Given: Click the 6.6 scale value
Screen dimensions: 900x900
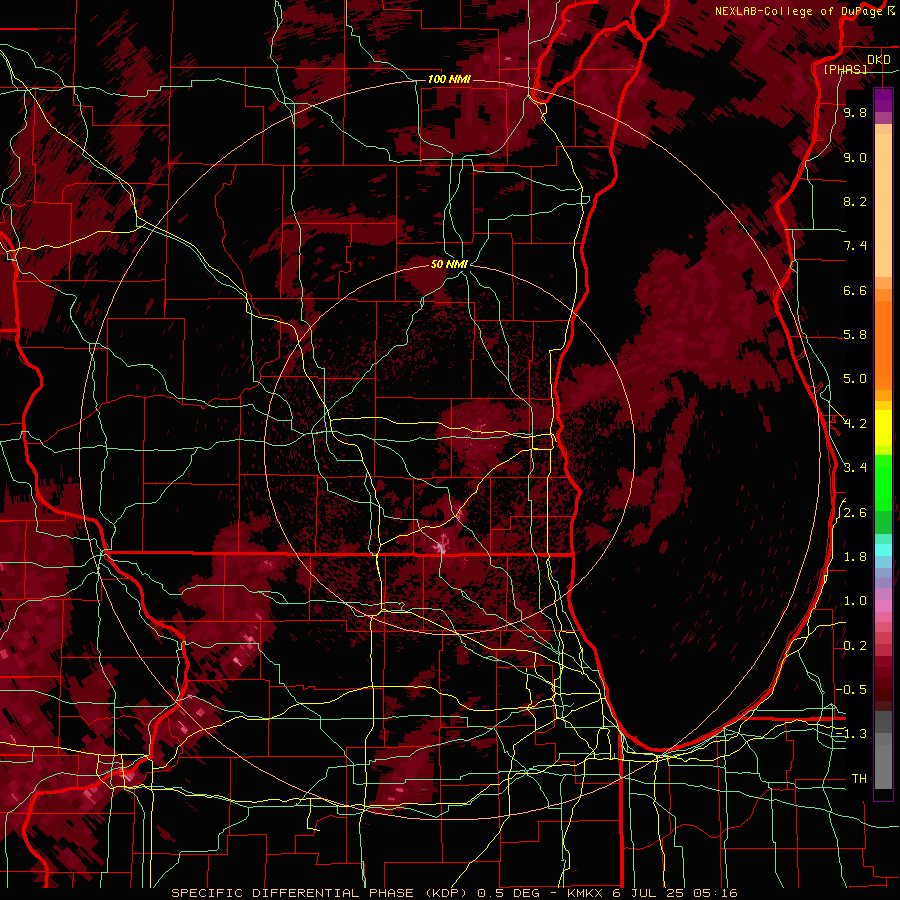Looking at the screenshot, I should [855, 290].
